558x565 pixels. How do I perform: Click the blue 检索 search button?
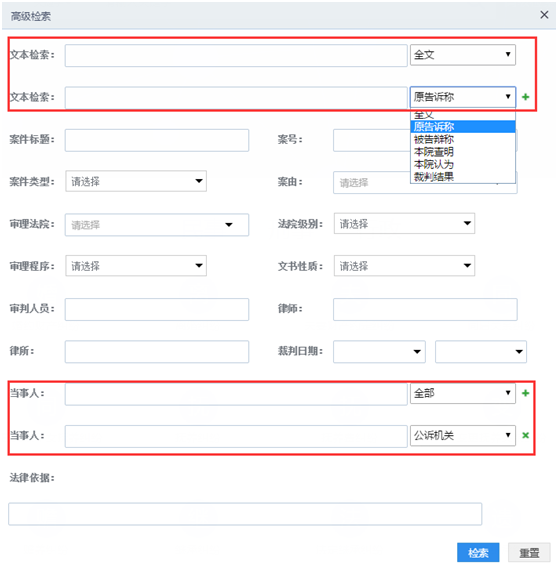(478, 553)
